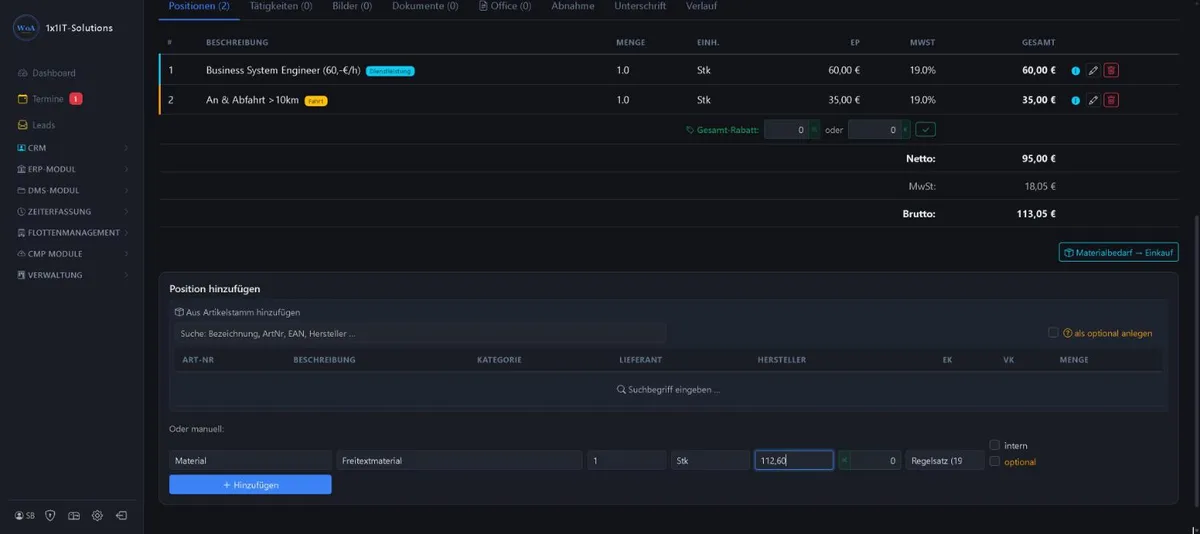Click the Gesamt-Rabatt percent field
Screen dimensions: 1200x534
(786, 130)
